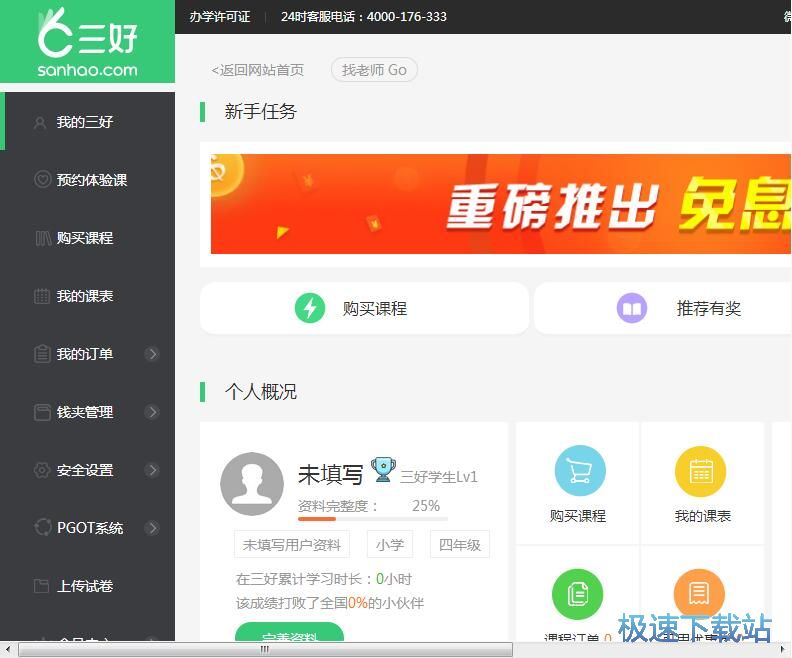Click the Sanhao logo
The height and width of the screenshot is (658, 792).
[87, 42]
